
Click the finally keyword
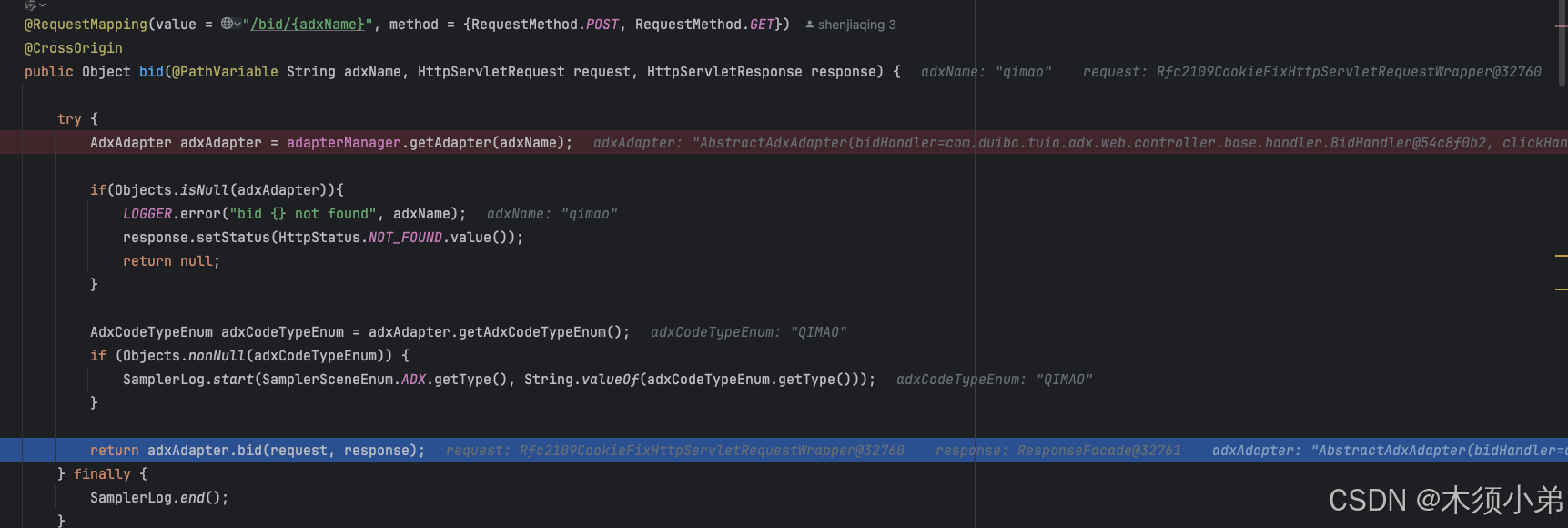coord(102,474)
